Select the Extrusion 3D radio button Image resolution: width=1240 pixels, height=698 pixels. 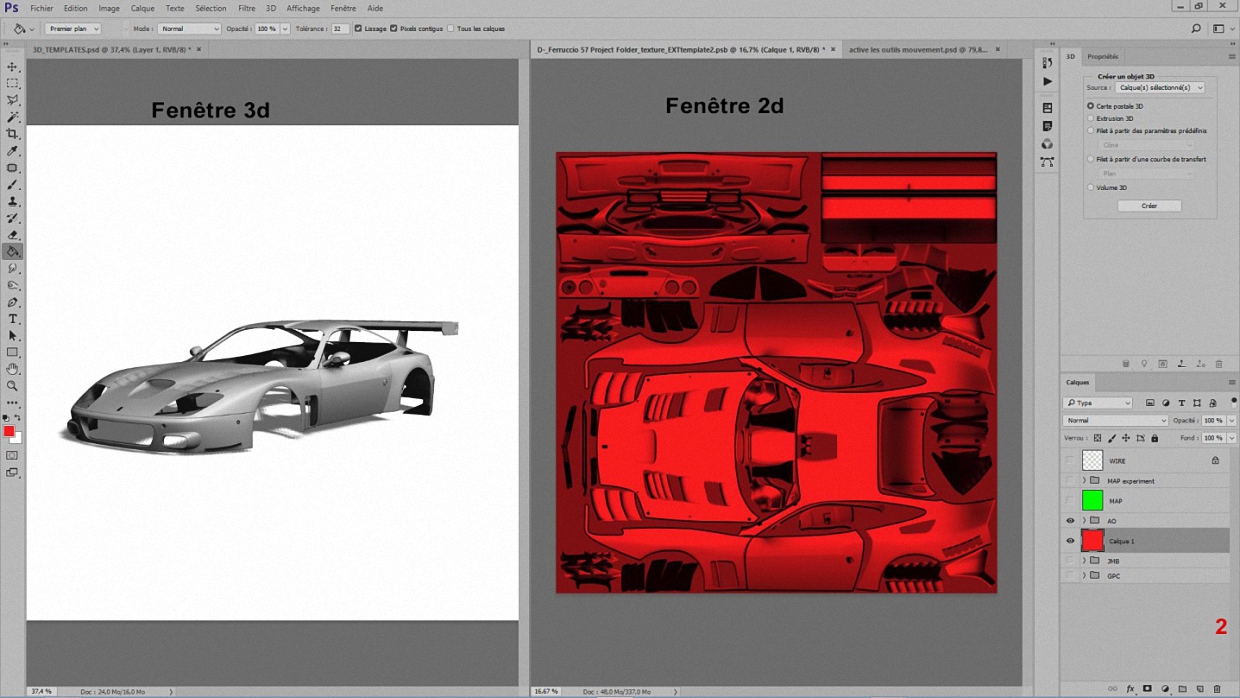coord(1091,118)
